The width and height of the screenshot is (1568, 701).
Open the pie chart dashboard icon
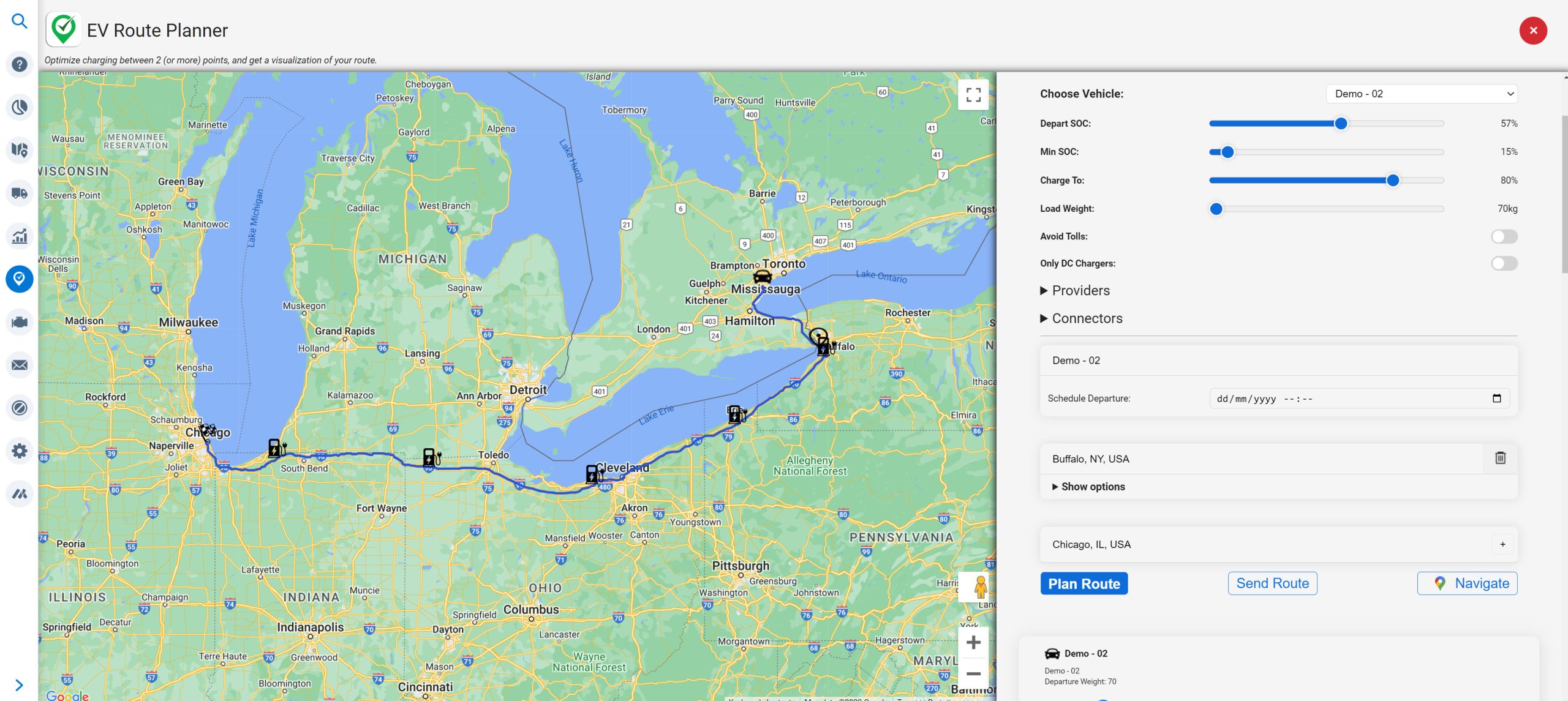[x=20, y=107]
